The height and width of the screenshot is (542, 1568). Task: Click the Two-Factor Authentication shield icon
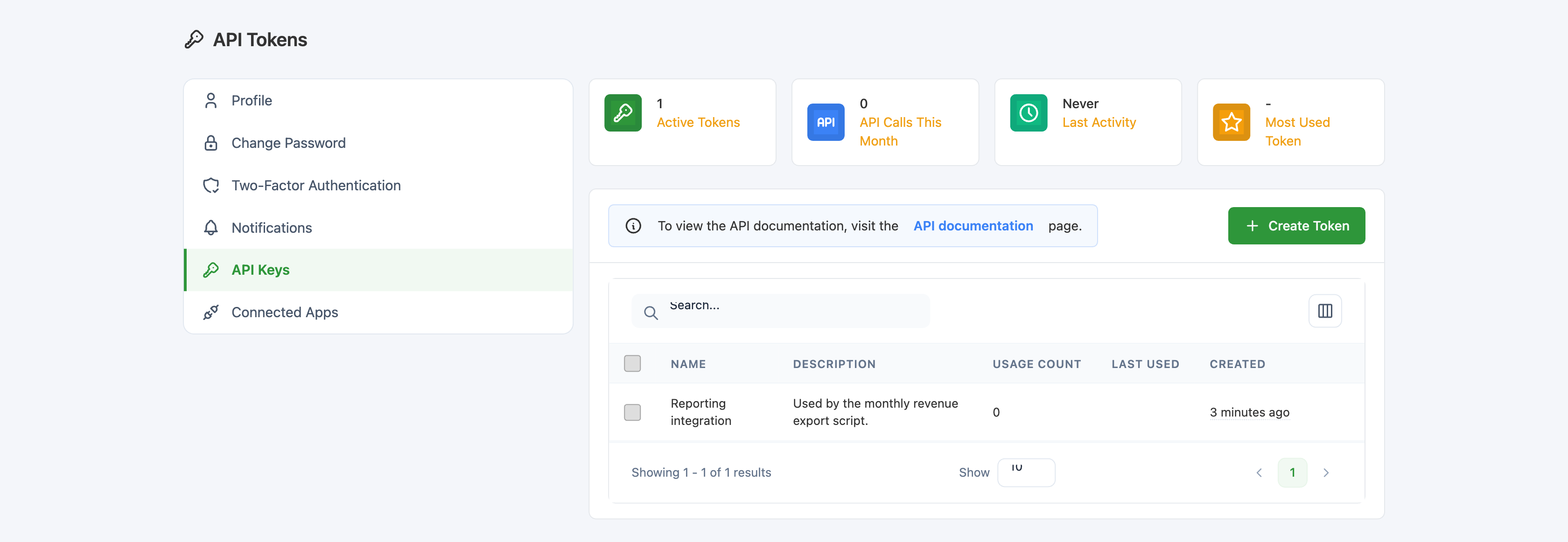pos(210,186)
